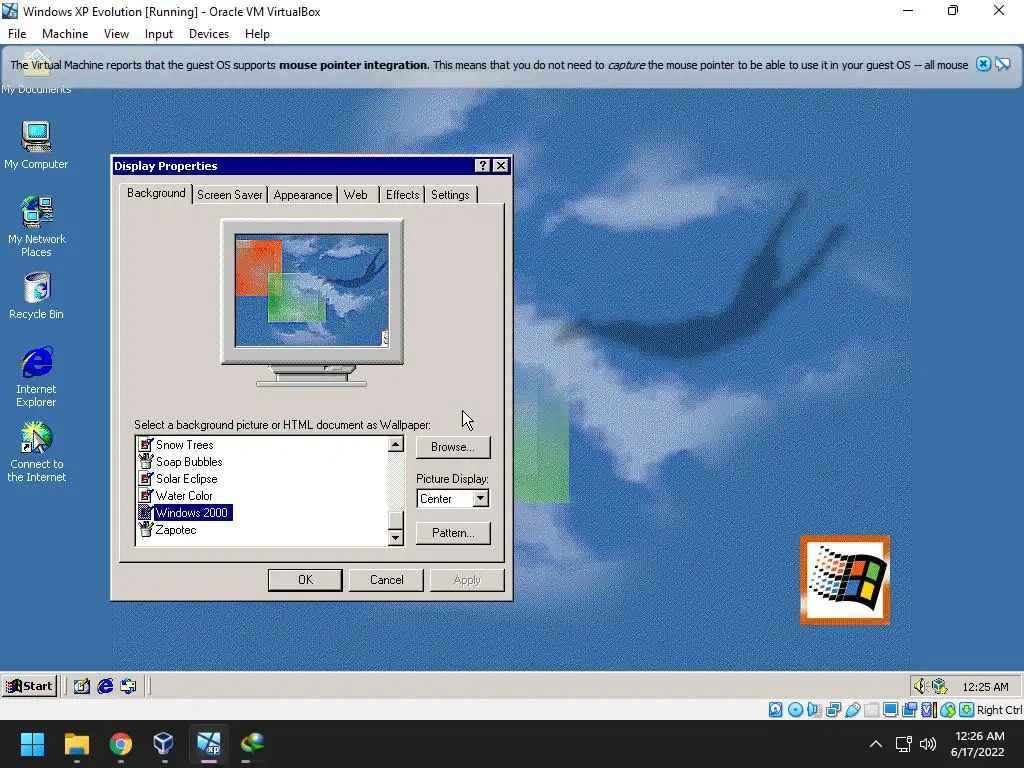This screenshot has width=1024, height=768.
Task: Show hidden icons in host tray
Action: [x=876, y=744]
